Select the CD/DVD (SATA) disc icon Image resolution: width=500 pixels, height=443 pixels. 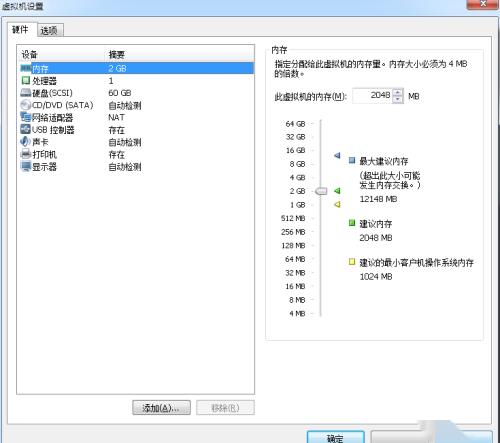26,105
